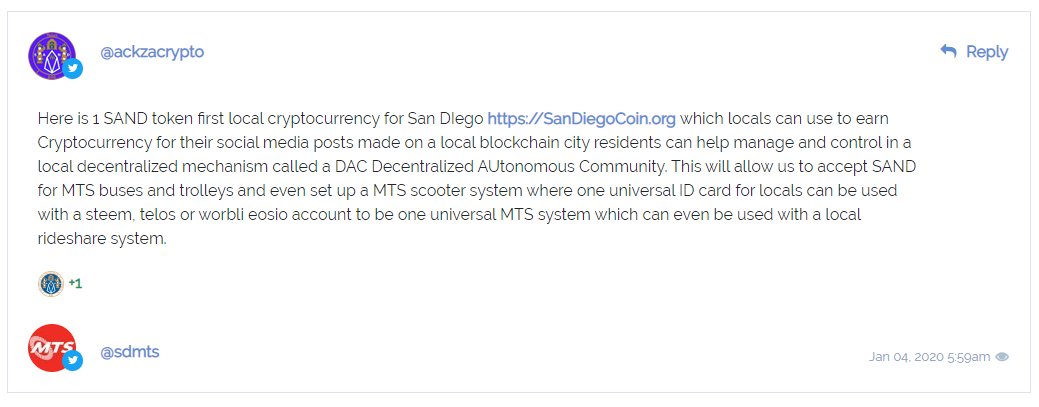The height and width of the screenshot is (407, 1039).
Task: Open the https://SanDiegoCoin.org link
Action: point(582,119)
